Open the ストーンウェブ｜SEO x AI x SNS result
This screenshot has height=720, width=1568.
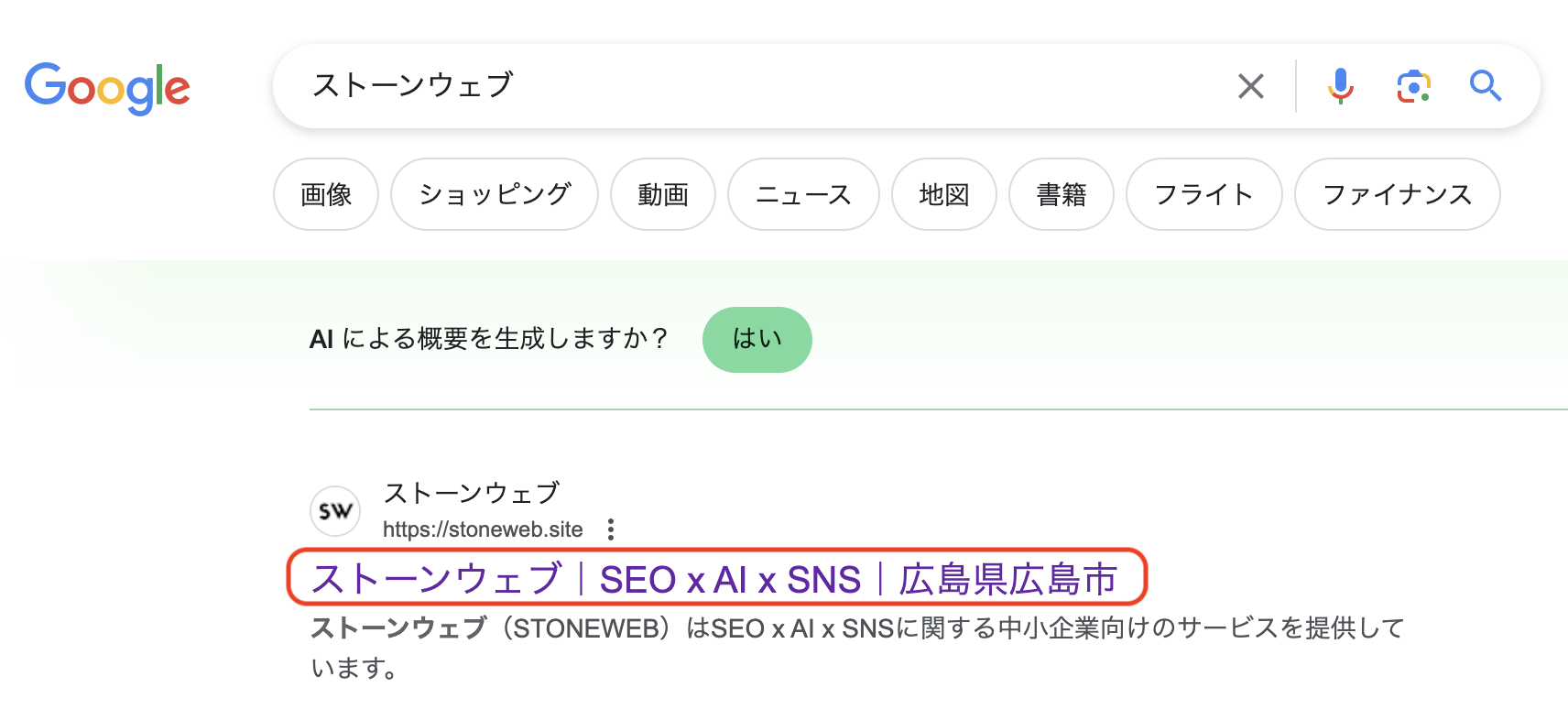click(x=714, y=579)
